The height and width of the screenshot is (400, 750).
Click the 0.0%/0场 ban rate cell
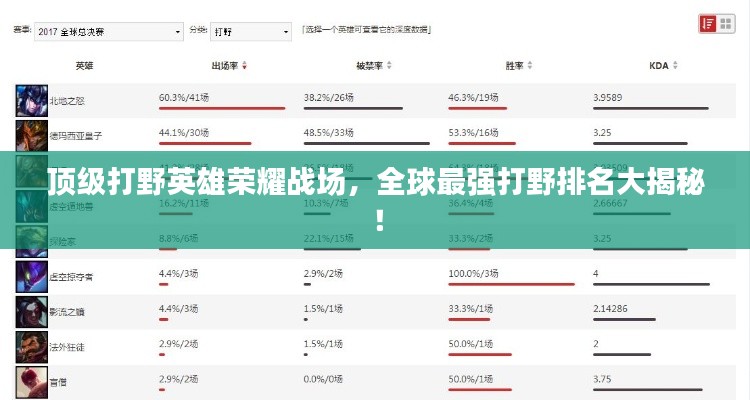pos(323,379)
